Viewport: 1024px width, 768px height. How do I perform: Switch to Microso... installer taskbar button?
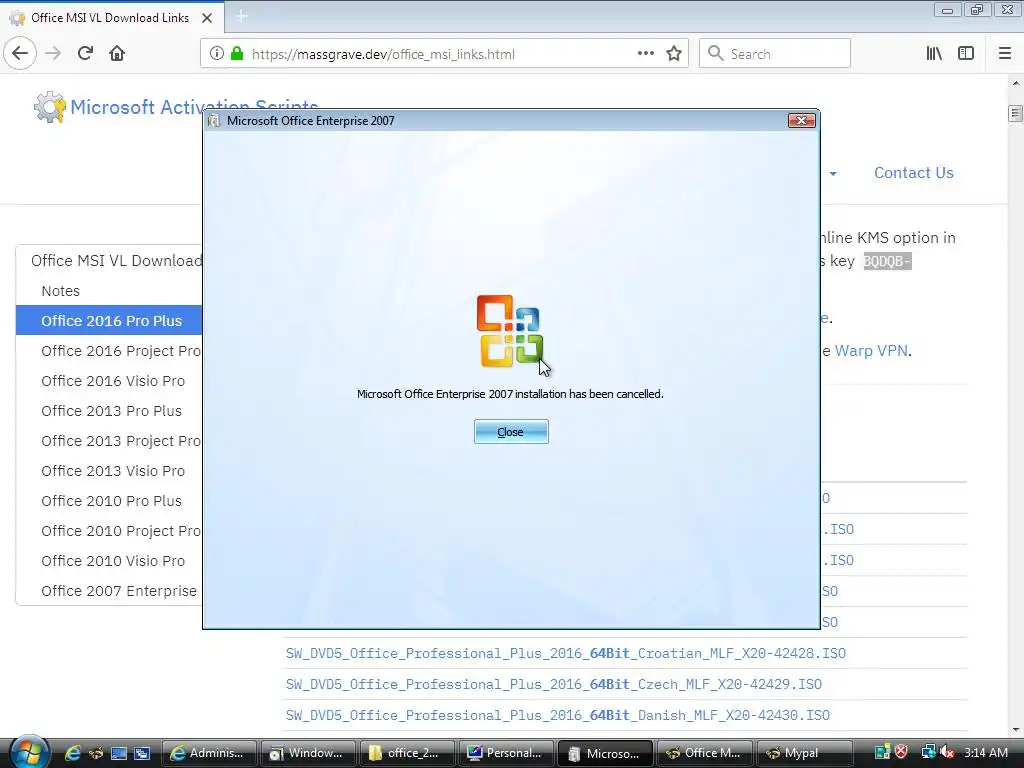605,753
